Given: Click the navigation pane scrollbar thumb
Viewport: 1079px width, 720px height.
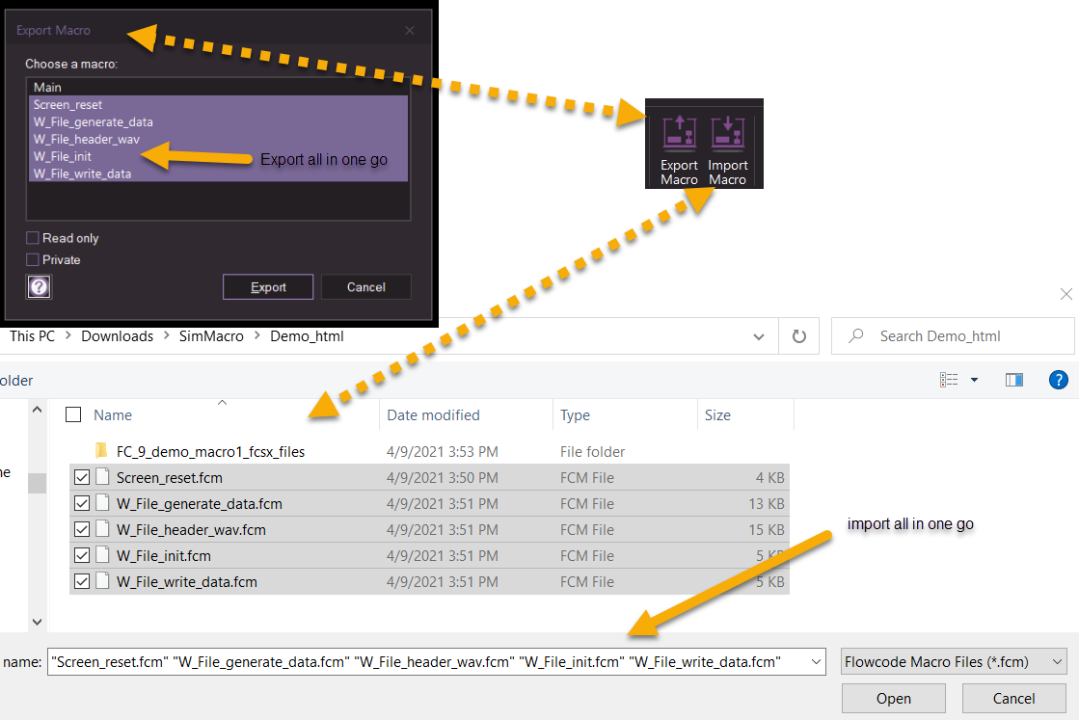Looking at the screenshot, I should pos(37,483).
